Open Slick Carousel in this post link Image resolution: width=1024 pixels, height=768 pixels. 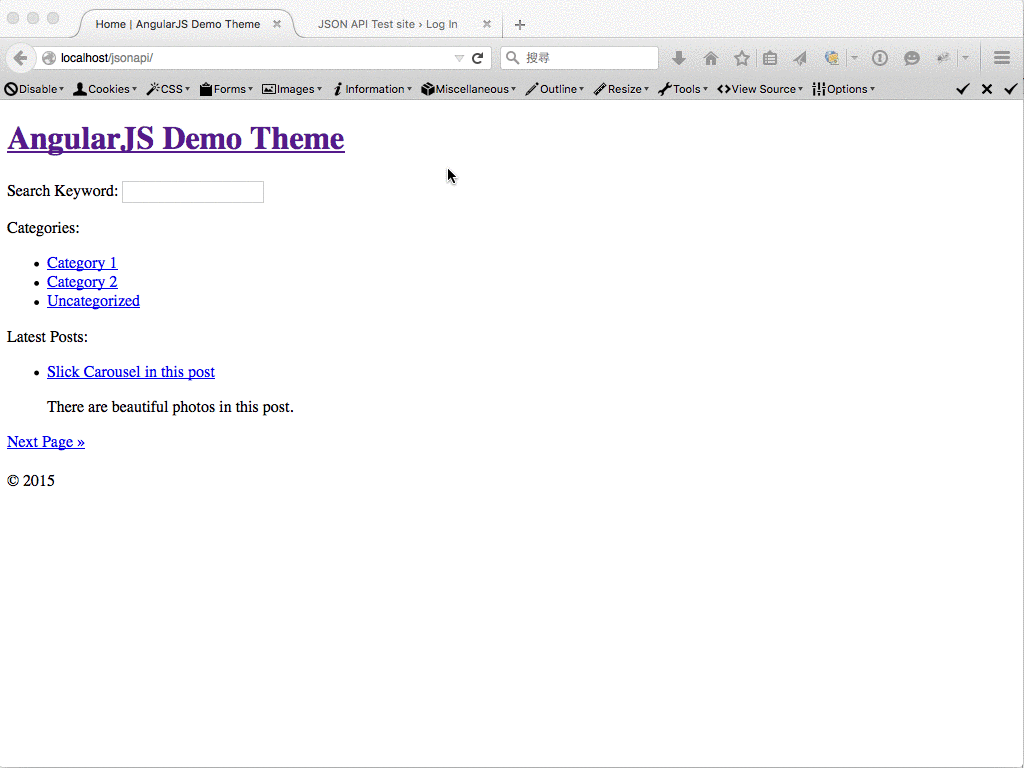coord(131,372)
